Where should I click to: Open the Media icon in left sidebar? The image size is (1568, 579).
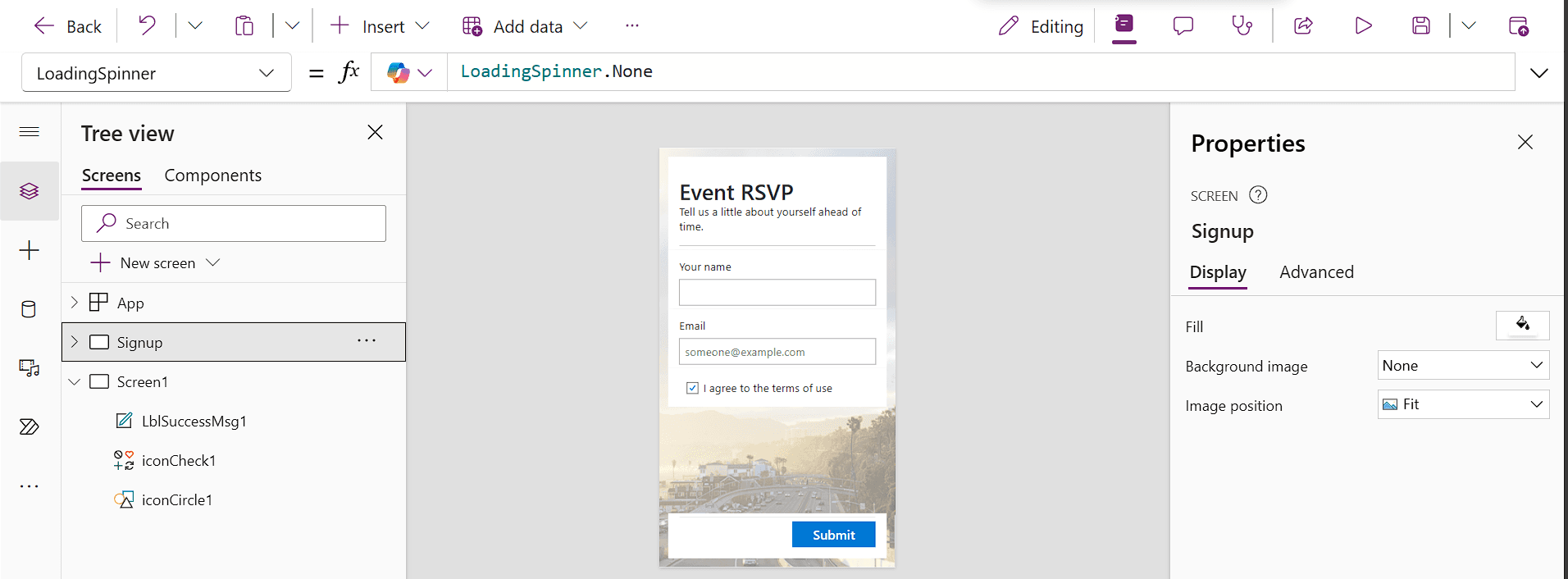29,368
